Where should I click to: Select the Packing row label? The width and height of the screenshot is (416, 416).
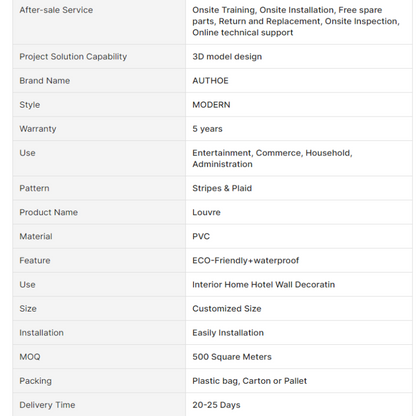35,381
